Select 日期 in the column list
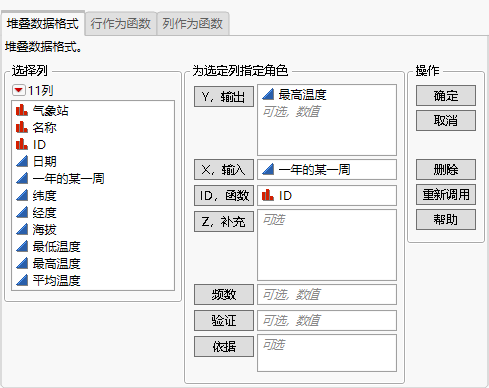489x388 pixels. 44,161
